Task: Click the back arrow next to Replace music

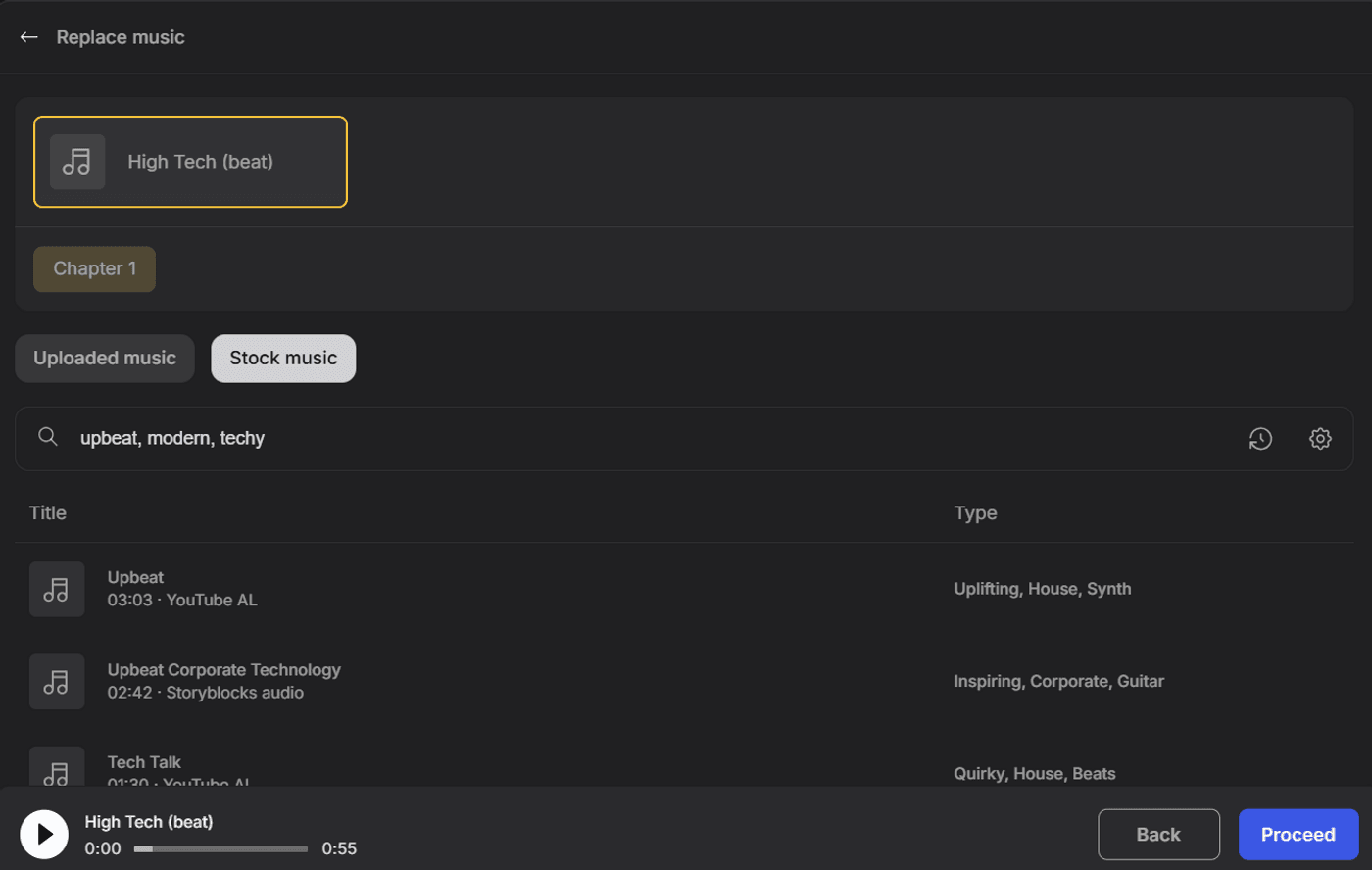Action: (x=28, y=36)
